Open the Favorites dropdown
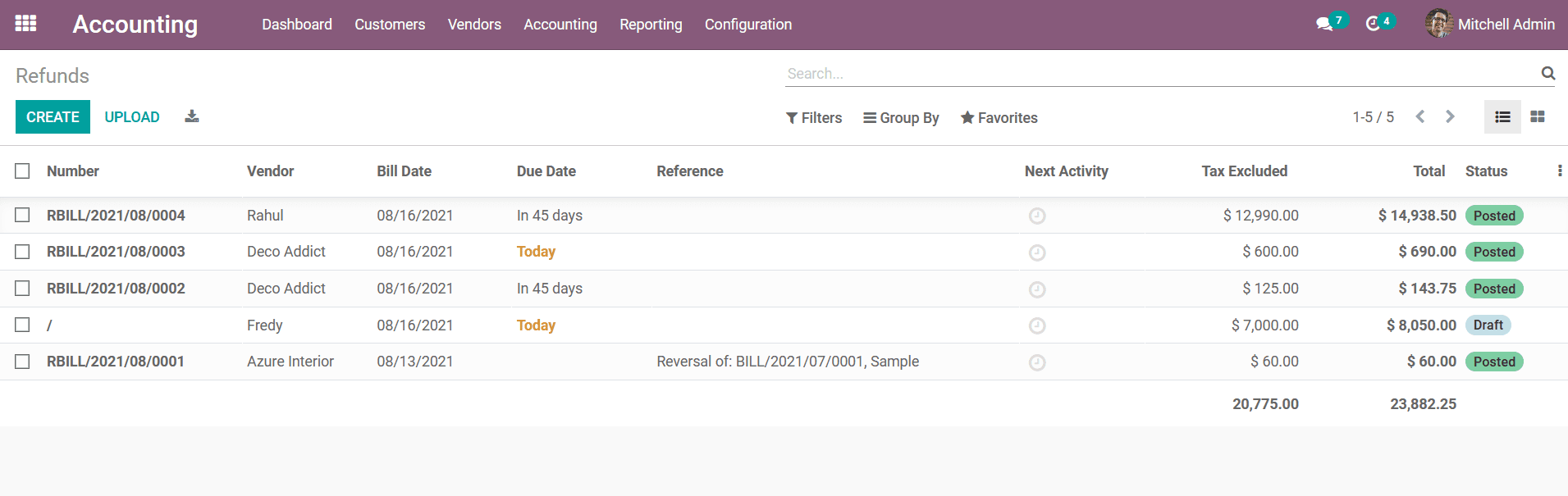The width and height of the screenshot is (1568, 496). (999, 118)
